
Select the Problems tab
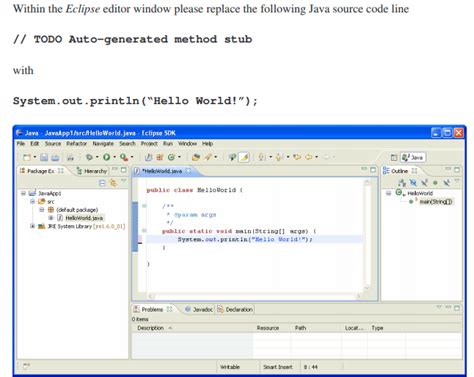click(153, 310)
